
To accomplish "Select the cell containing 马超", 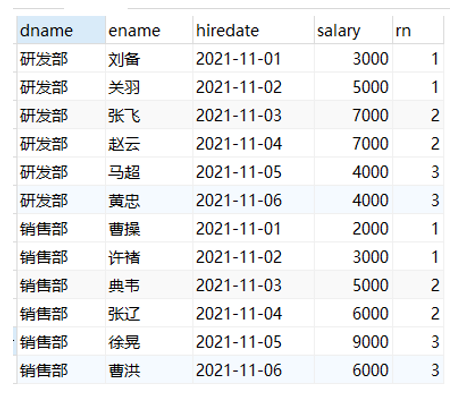I will tap(149, 172).
